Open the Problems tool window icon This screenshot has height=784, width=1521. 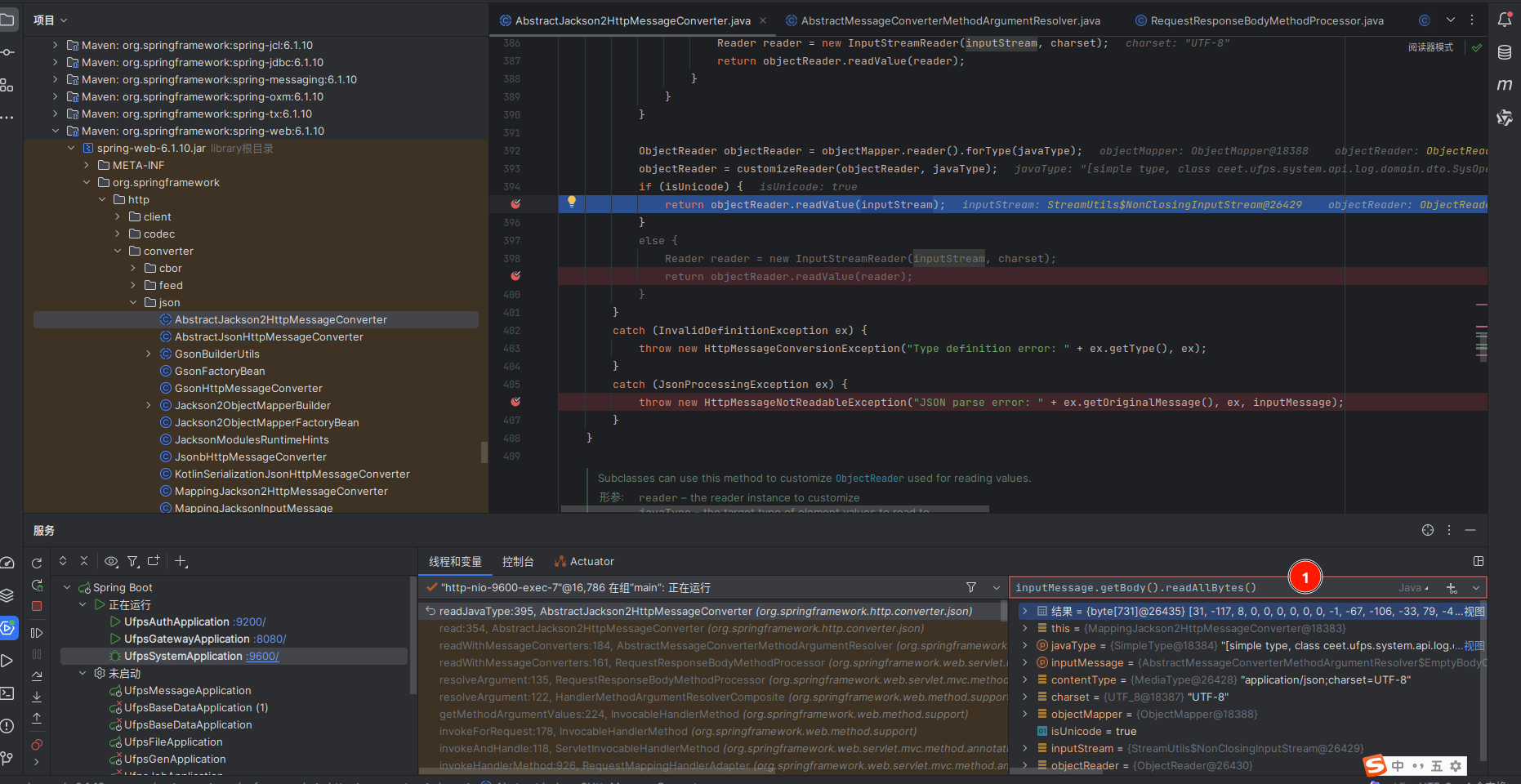(x=7, y=726)
